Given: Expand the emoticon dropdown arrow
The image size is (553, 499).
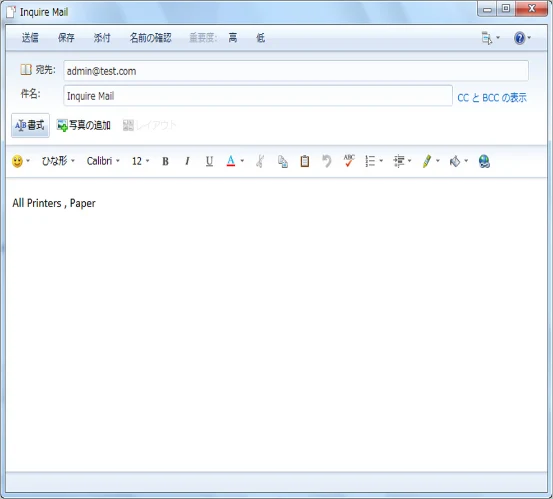Looking at the screenshot, I should click(x=28, y=161).
